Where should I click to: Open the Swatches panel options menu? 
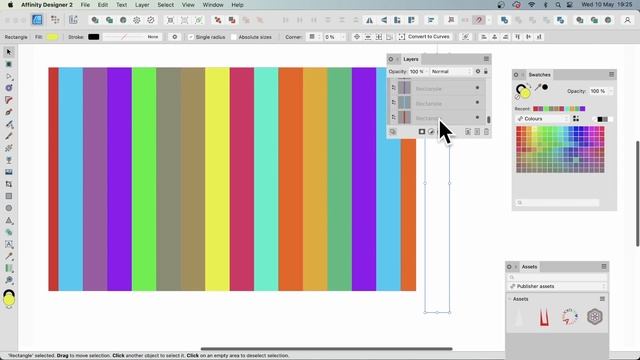pos(611,74)
